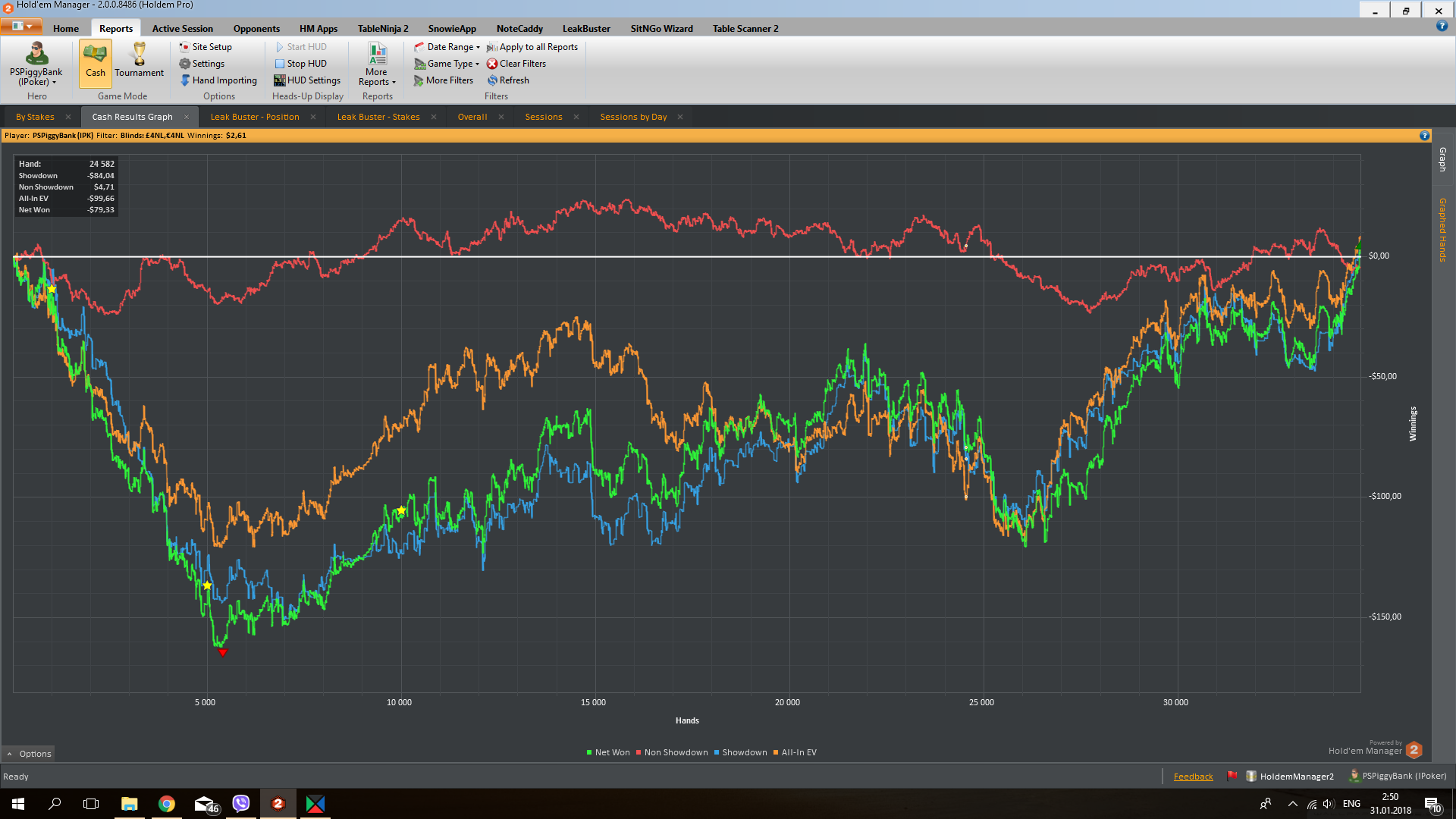Refresh the report filters
Image resolution: width=1456 pixels, height=819 pixels.
pos(508,80)
